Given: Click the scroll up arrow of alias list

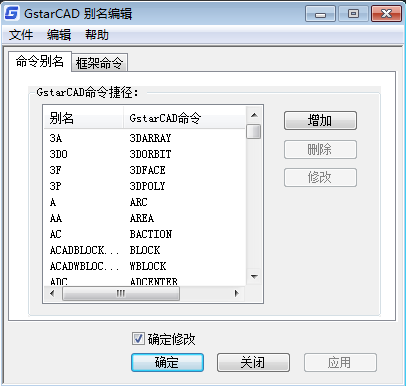Looking at the screenshot, I should coord(254,115).
